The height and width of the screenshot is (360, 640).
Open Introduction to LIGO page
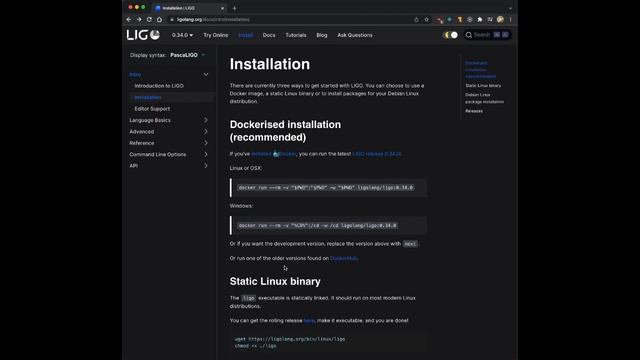pyautogui.click(x=159, y=86)
